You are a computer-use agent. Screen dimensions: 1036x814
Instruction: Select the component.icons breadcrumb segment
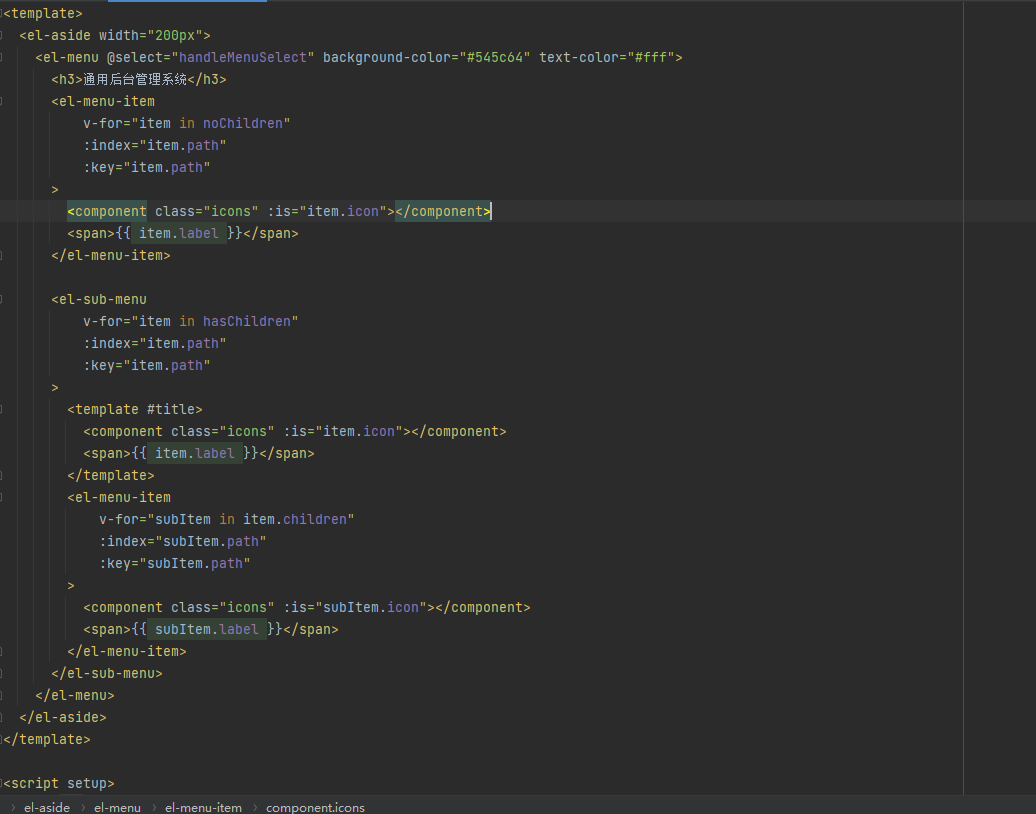tap(315, 807)
